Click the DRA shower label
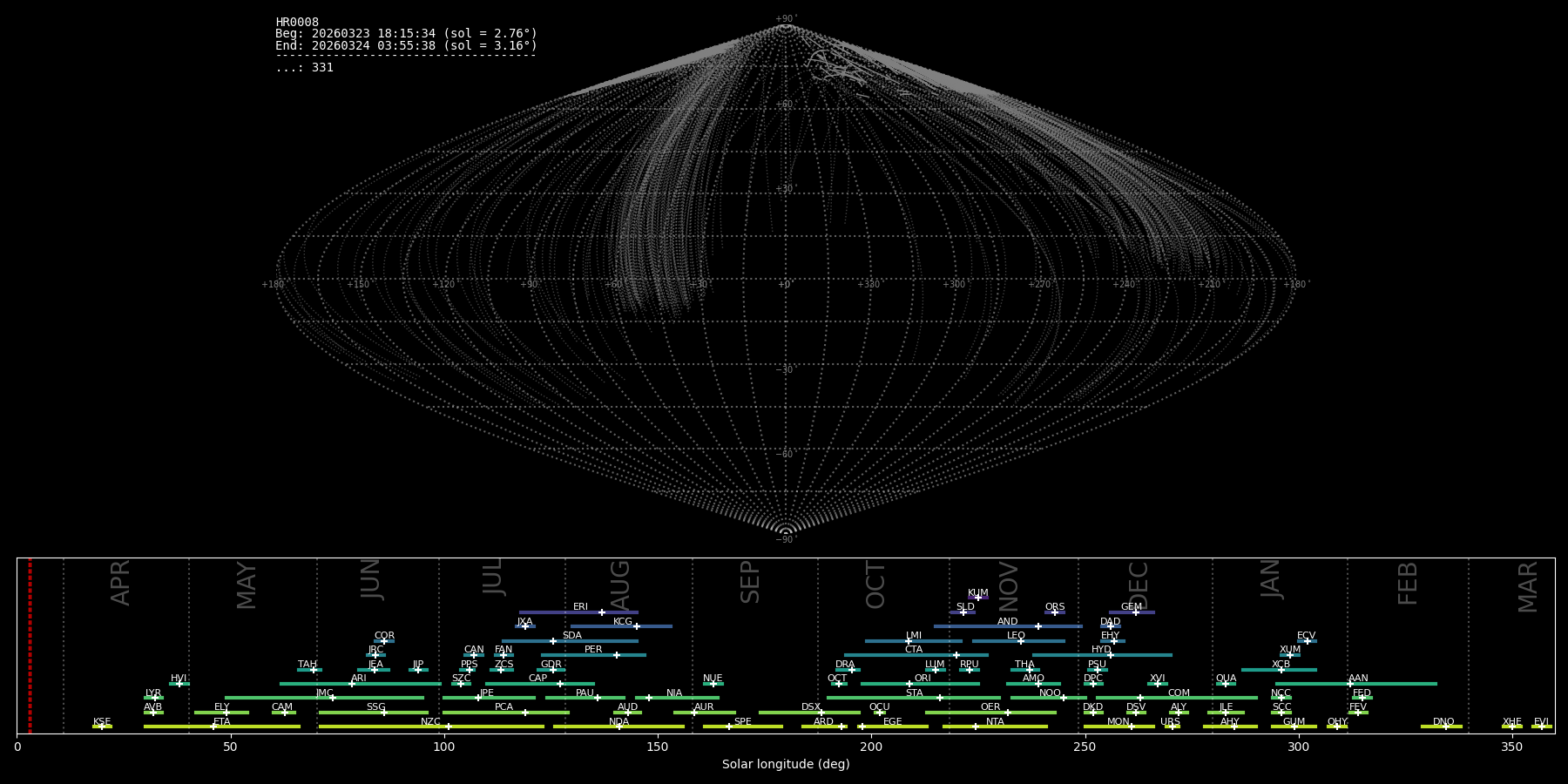The width and height of the screenshot is (1568, 784). (845, 665)
